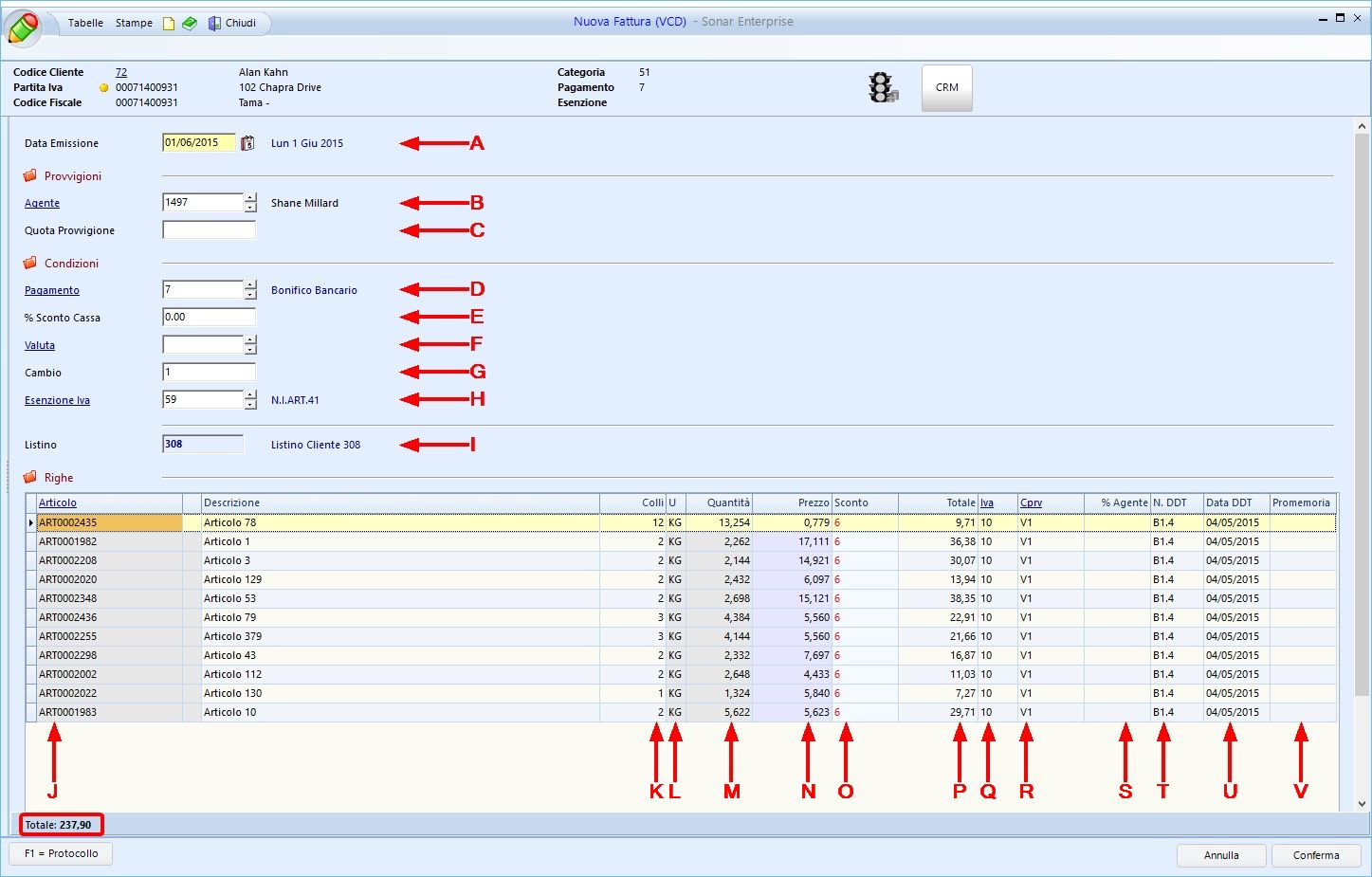Viewport: 1372px width, 877px height.
Task: Click the Chiudi door icon
Action: click(x=215, y=24)
